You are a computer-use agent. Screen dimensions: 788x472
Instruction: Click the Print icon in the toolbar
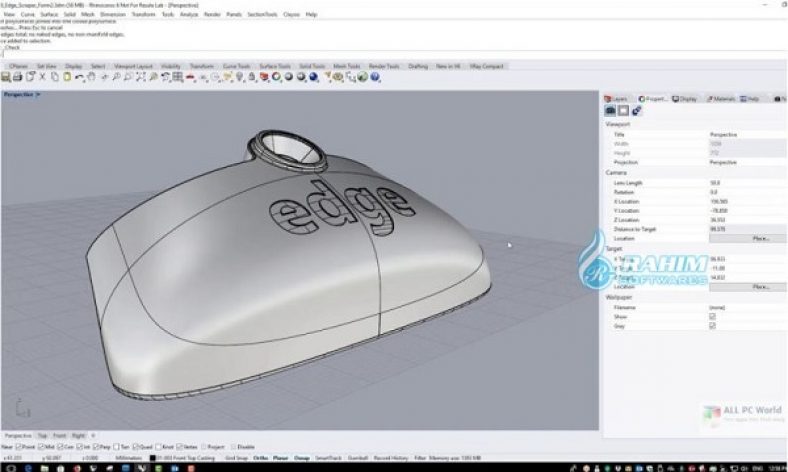tap(18, 77)
